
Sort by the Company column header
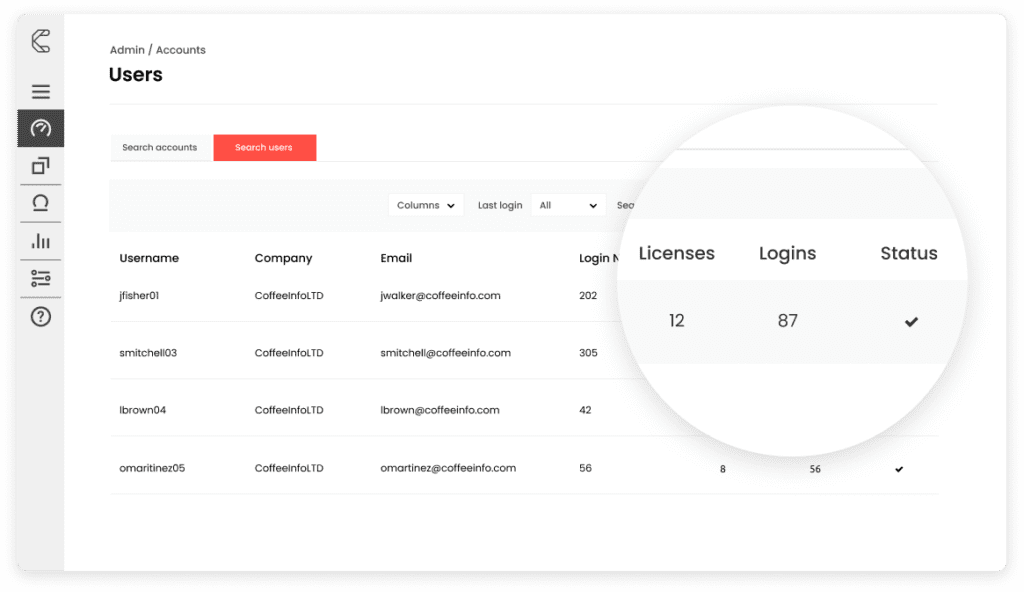[x=283, y=258]
